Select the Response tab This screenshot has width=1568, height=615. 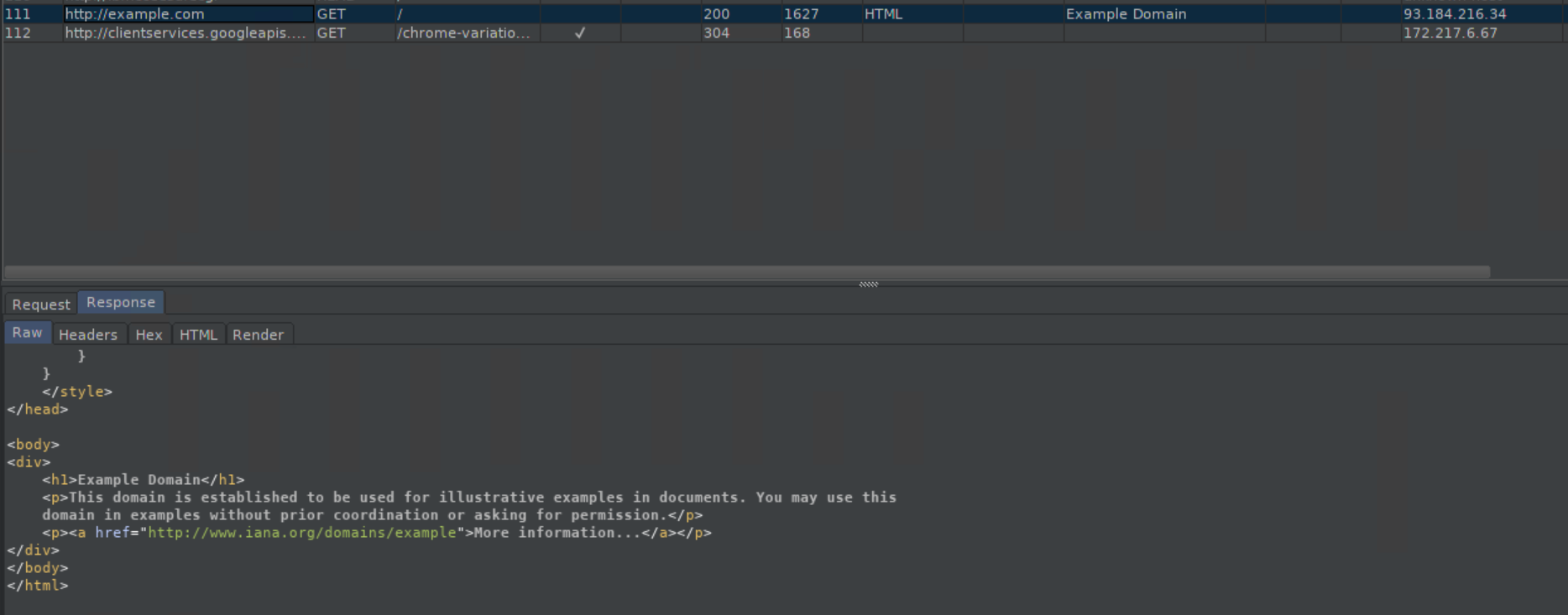(121, 302)
